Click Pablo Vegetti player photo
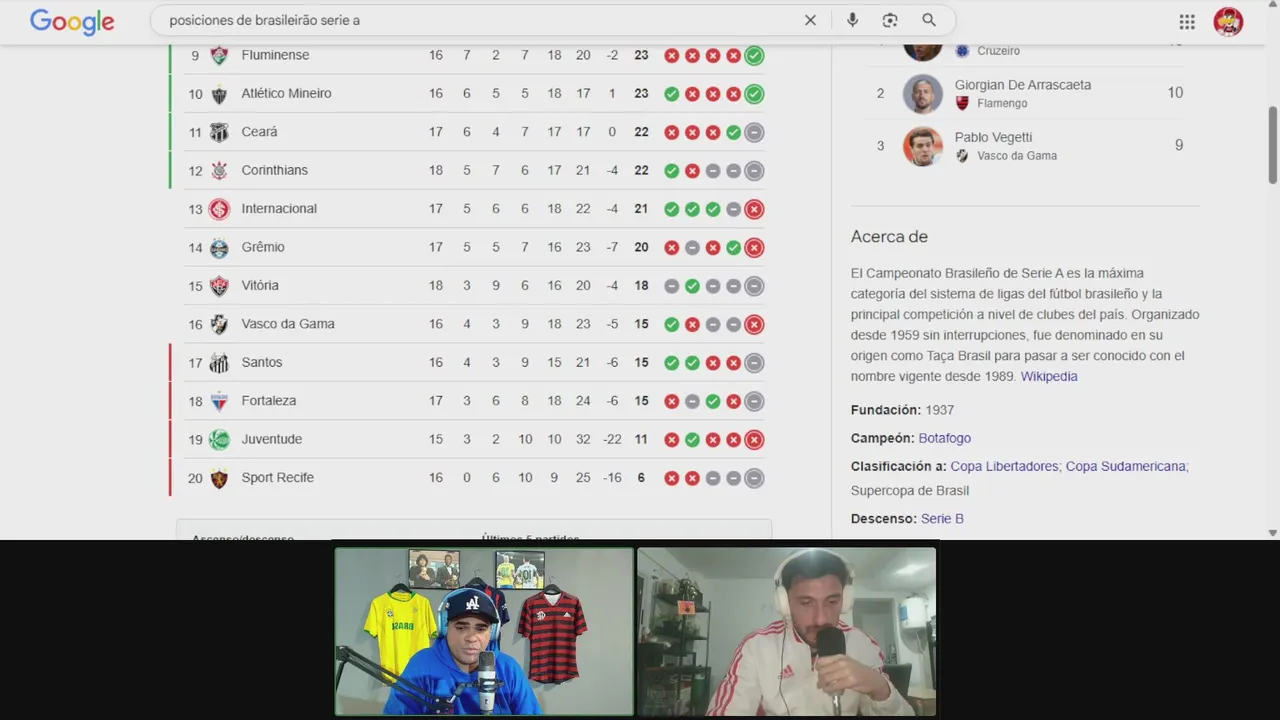This screenshot has width=1280, height=720. (923, 146)
